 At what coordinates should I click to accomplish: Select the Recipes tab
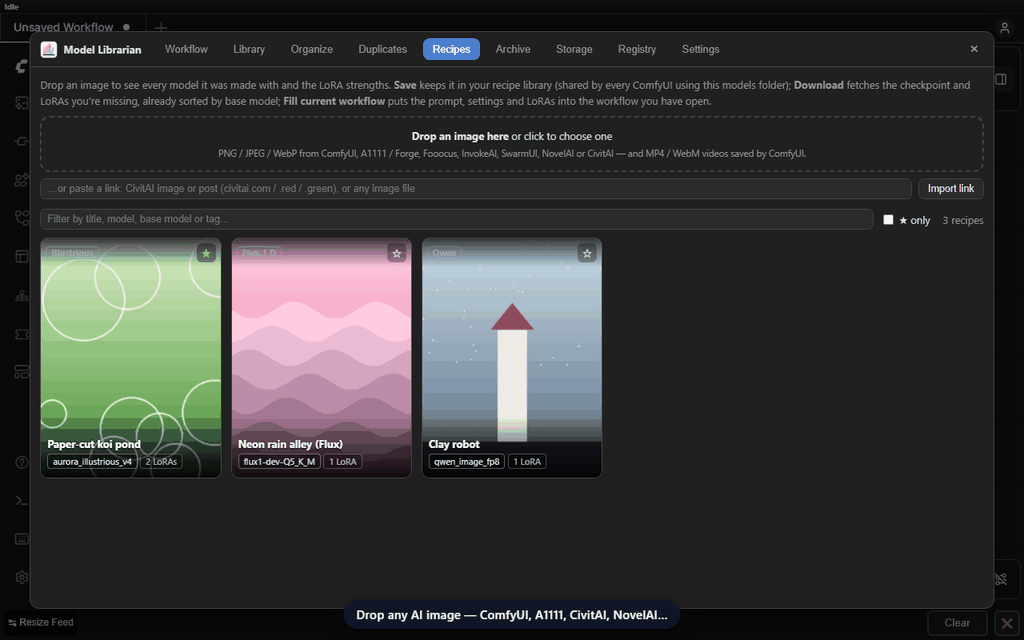click(x=451, y=49)
